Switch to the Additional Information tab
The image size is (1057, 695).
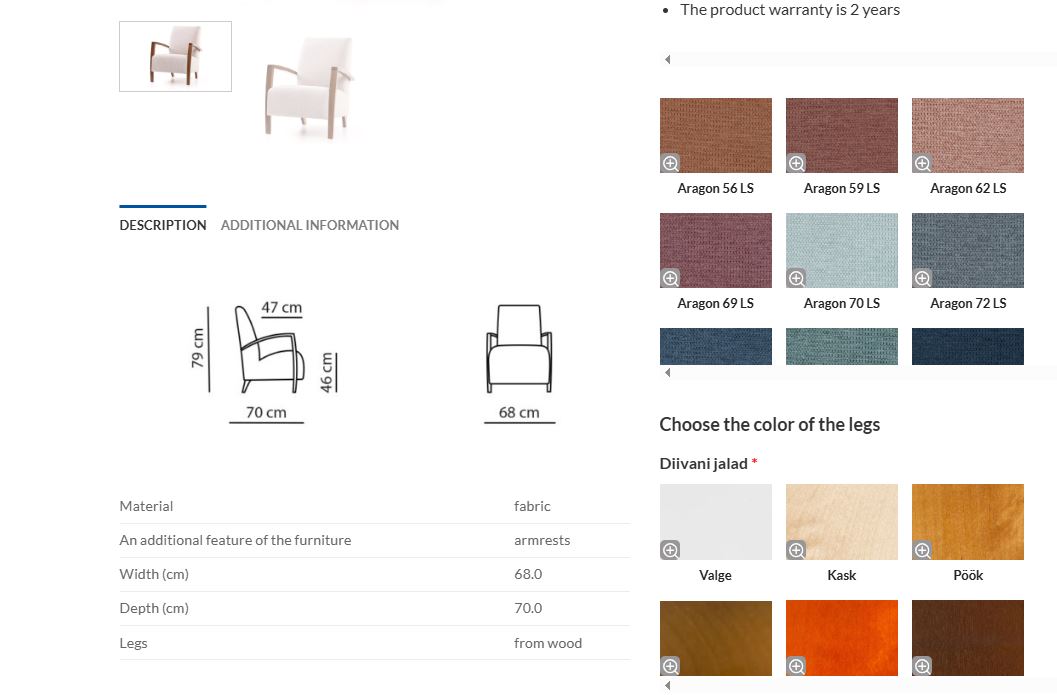[x=309, y=225]
